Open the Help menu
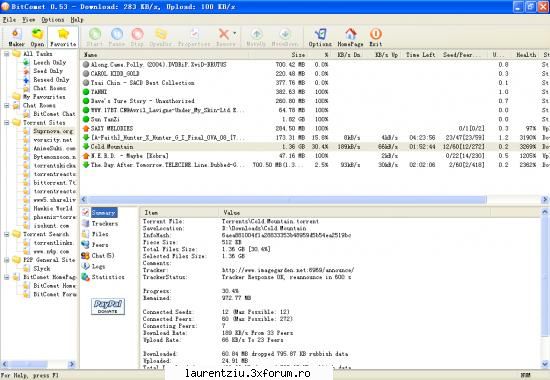The width and height of the screenshot is (550, 380). point(76,20)
